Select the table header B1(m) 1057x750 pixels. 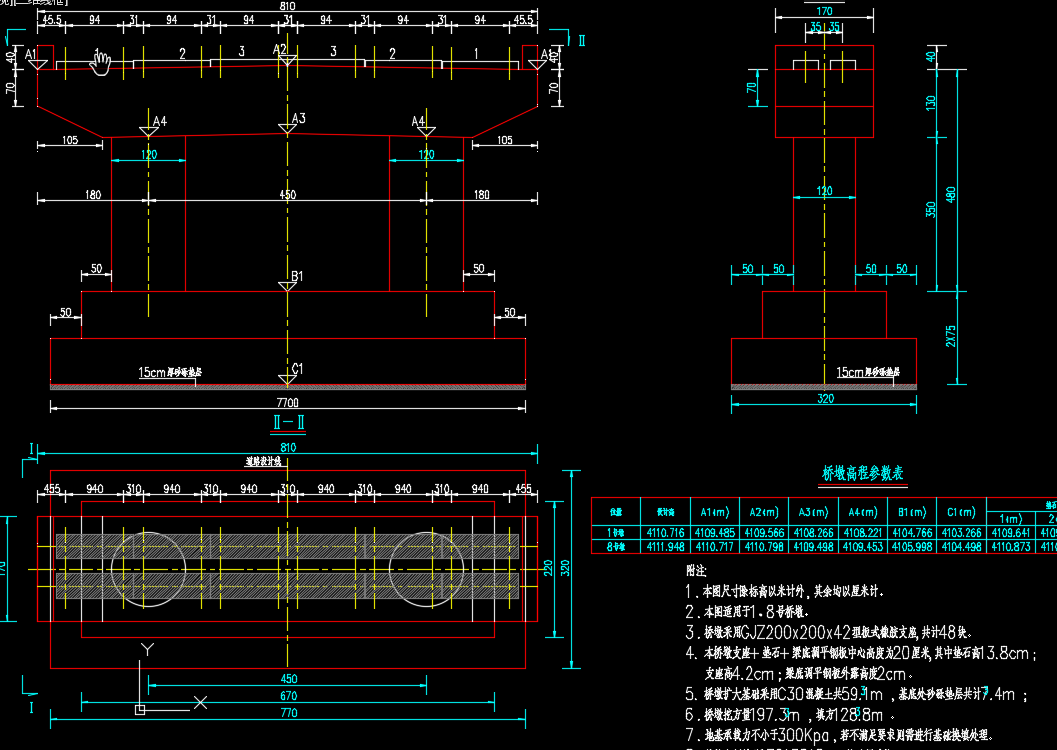(912, 512)
